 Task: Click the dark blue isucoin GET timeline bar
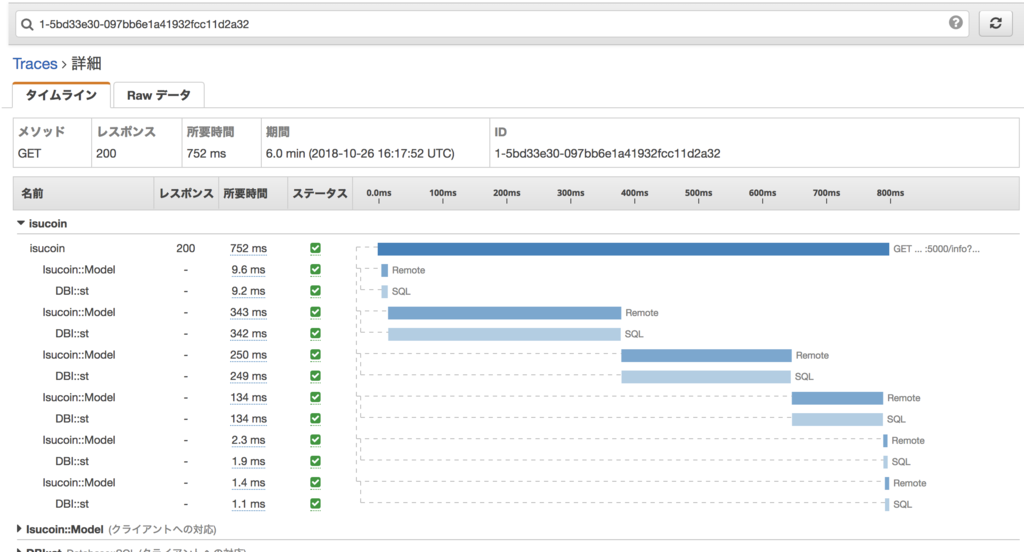click(x=633, y=249)
